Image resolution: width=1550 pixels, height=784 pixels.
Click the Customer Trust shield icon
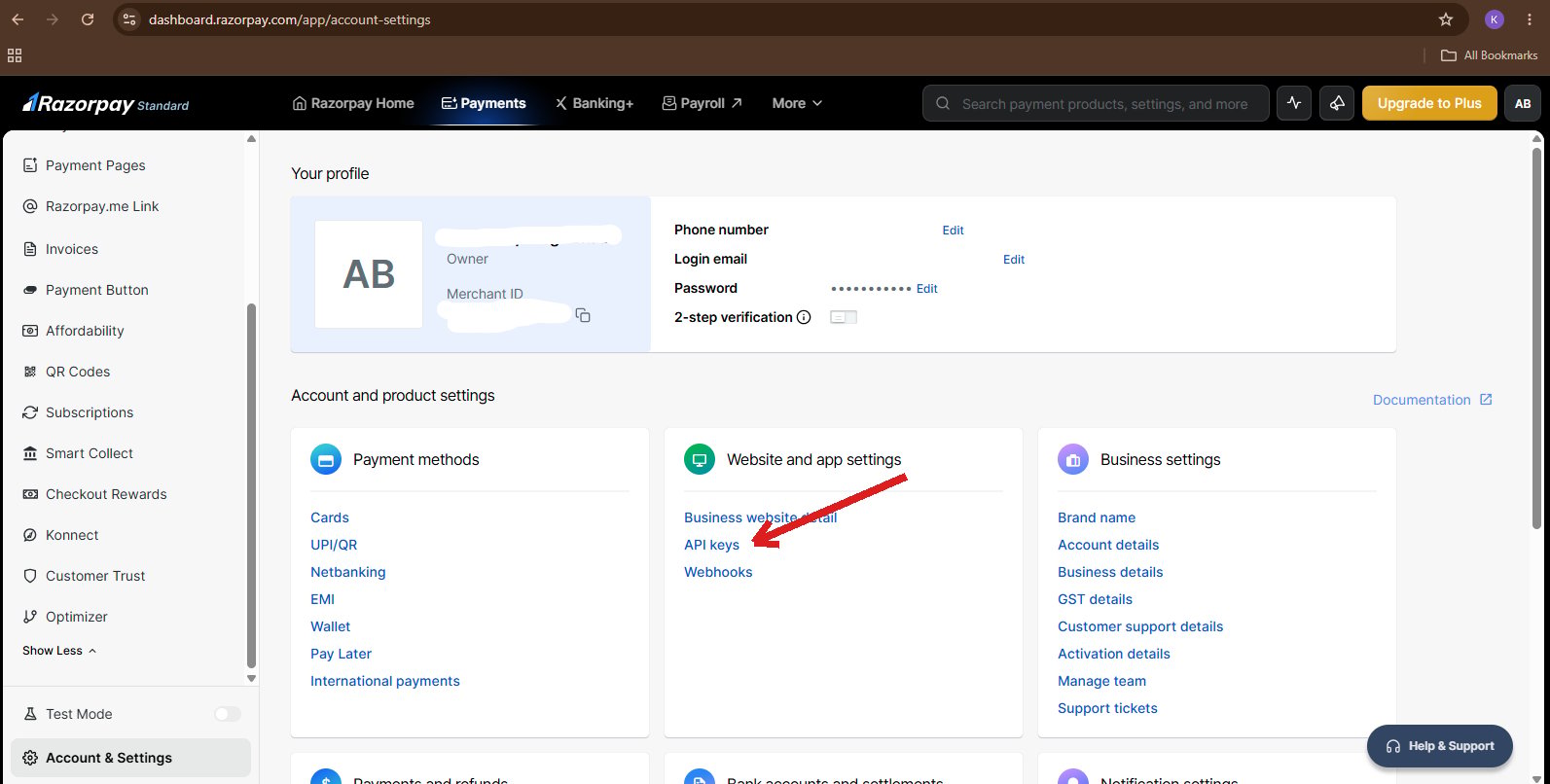(x=30, y=576)
